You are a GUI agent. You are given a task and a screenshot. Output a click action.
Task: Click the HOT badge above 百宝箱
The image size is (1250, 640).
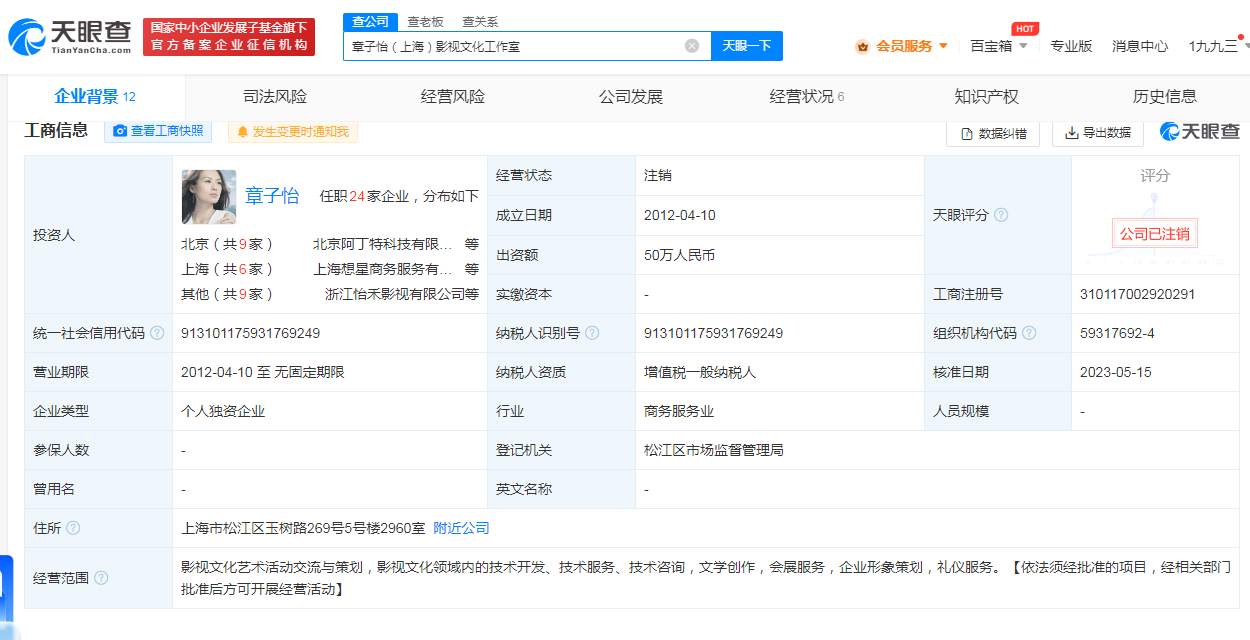click(x=1024, y=29)
